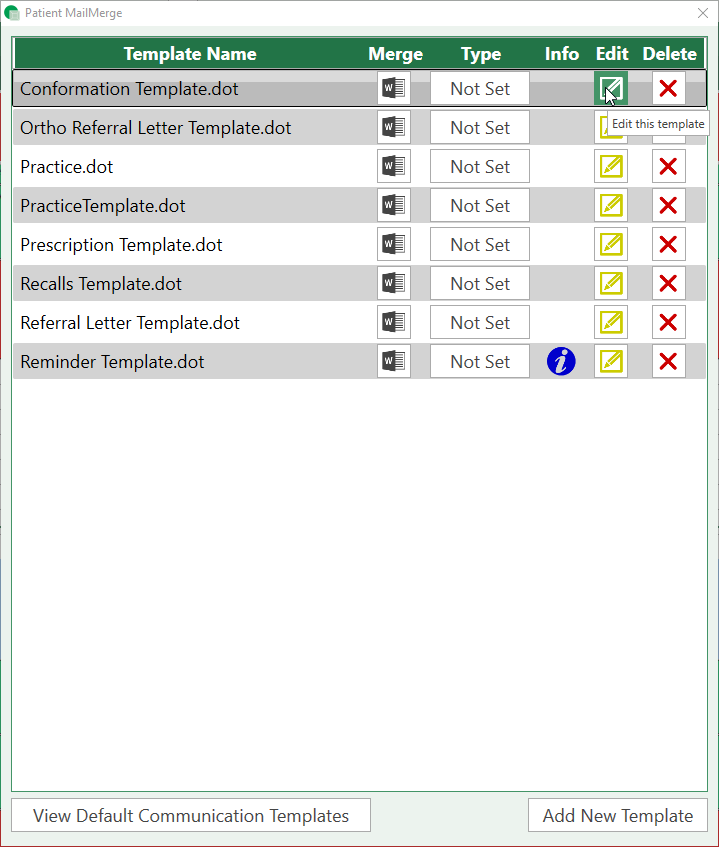This screenshot has width=719, height=847.
Task: Open the Type field for Prescription Template.dot
Action: [x=480, y=245]
